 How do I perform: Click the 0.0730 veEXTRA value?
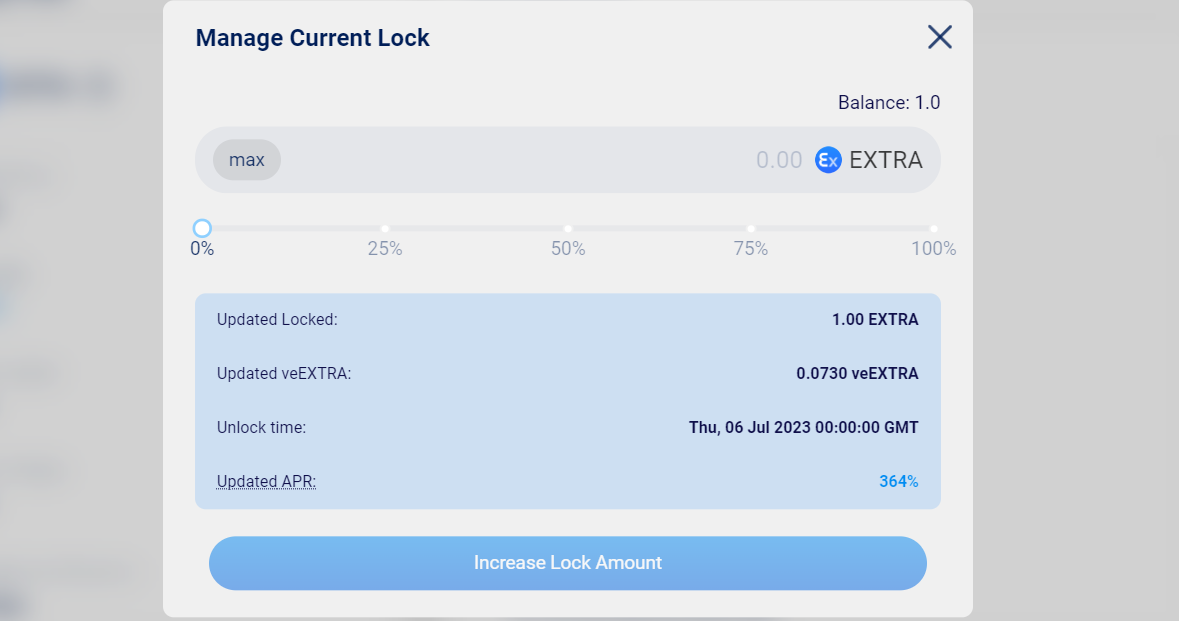pos(857,374)
